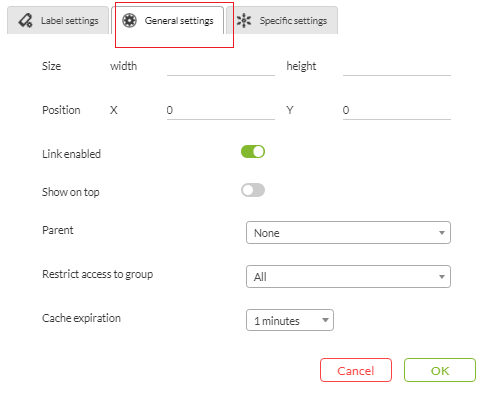Screen dimensions: 500x413
Task: Click the Position Y input field
Action: pos(397,110)
